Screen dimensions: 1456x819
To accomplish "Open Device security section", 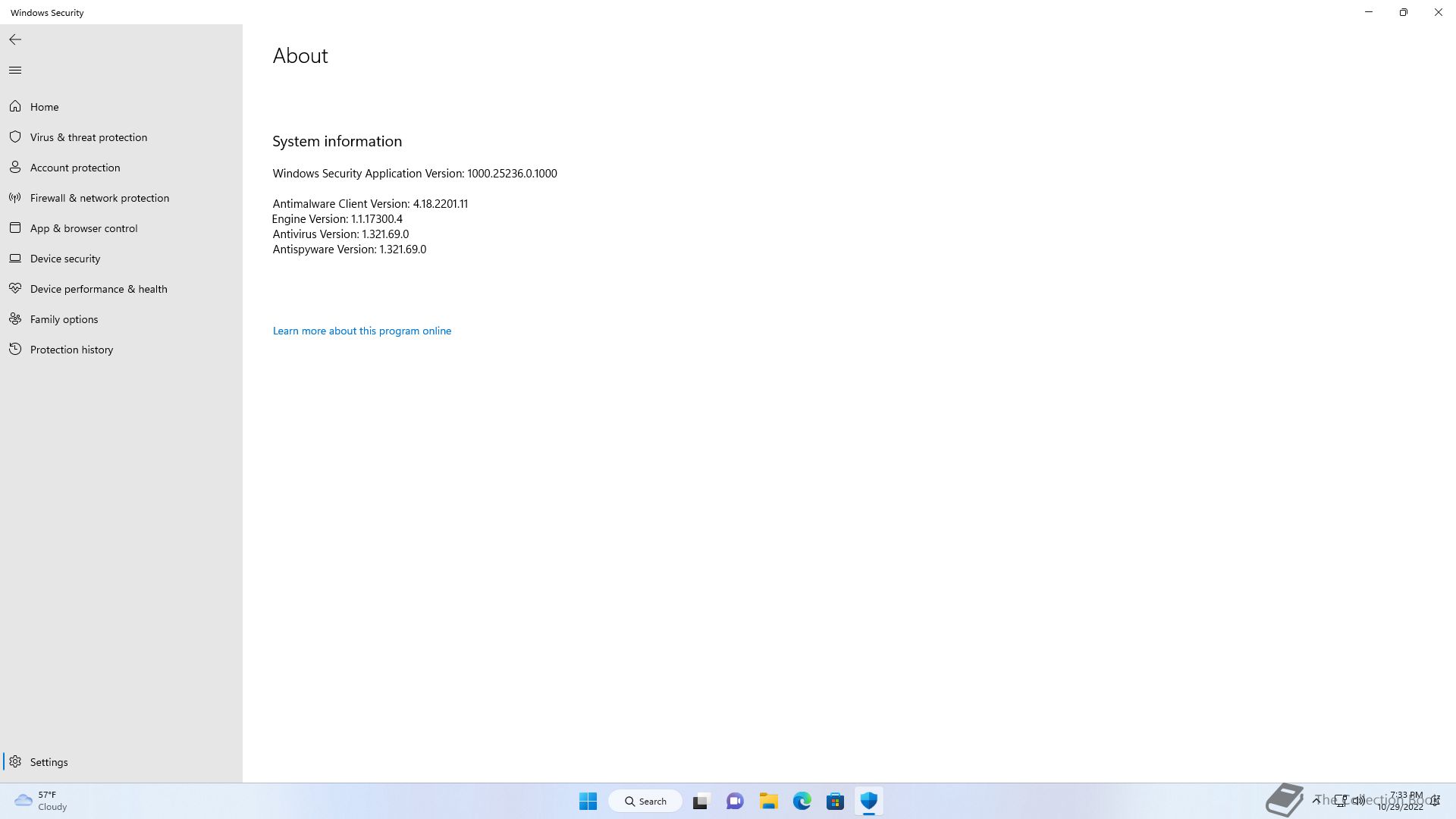I will pos(121,259).
